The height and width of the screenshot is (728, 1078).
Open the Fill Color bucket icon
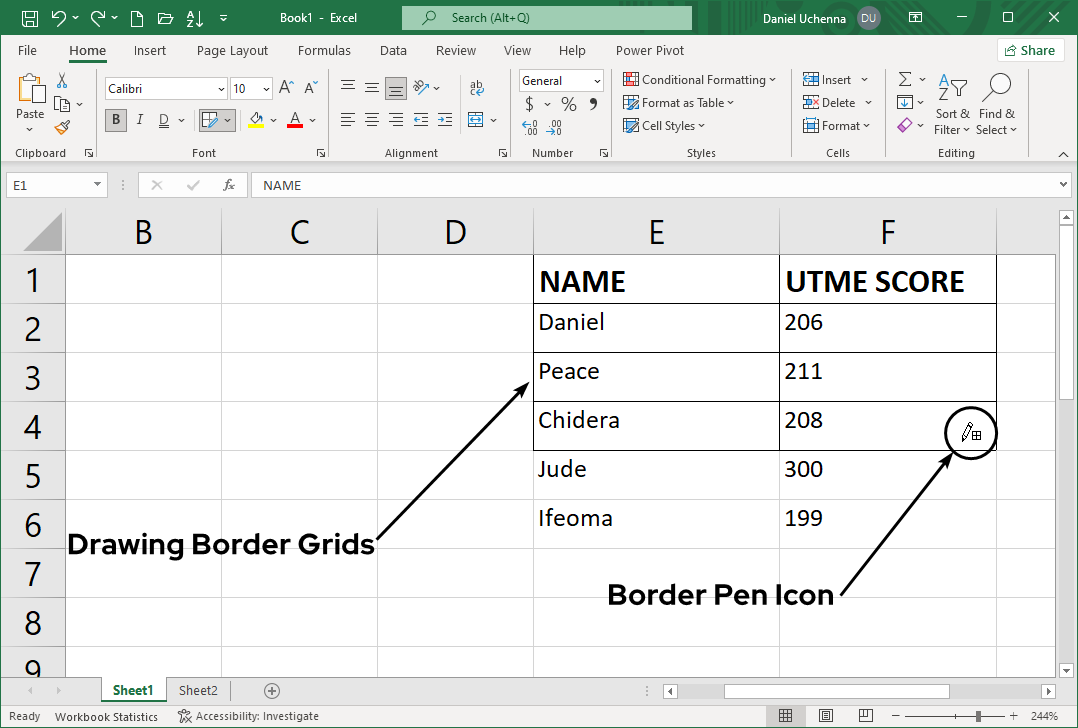click(256, 120)
